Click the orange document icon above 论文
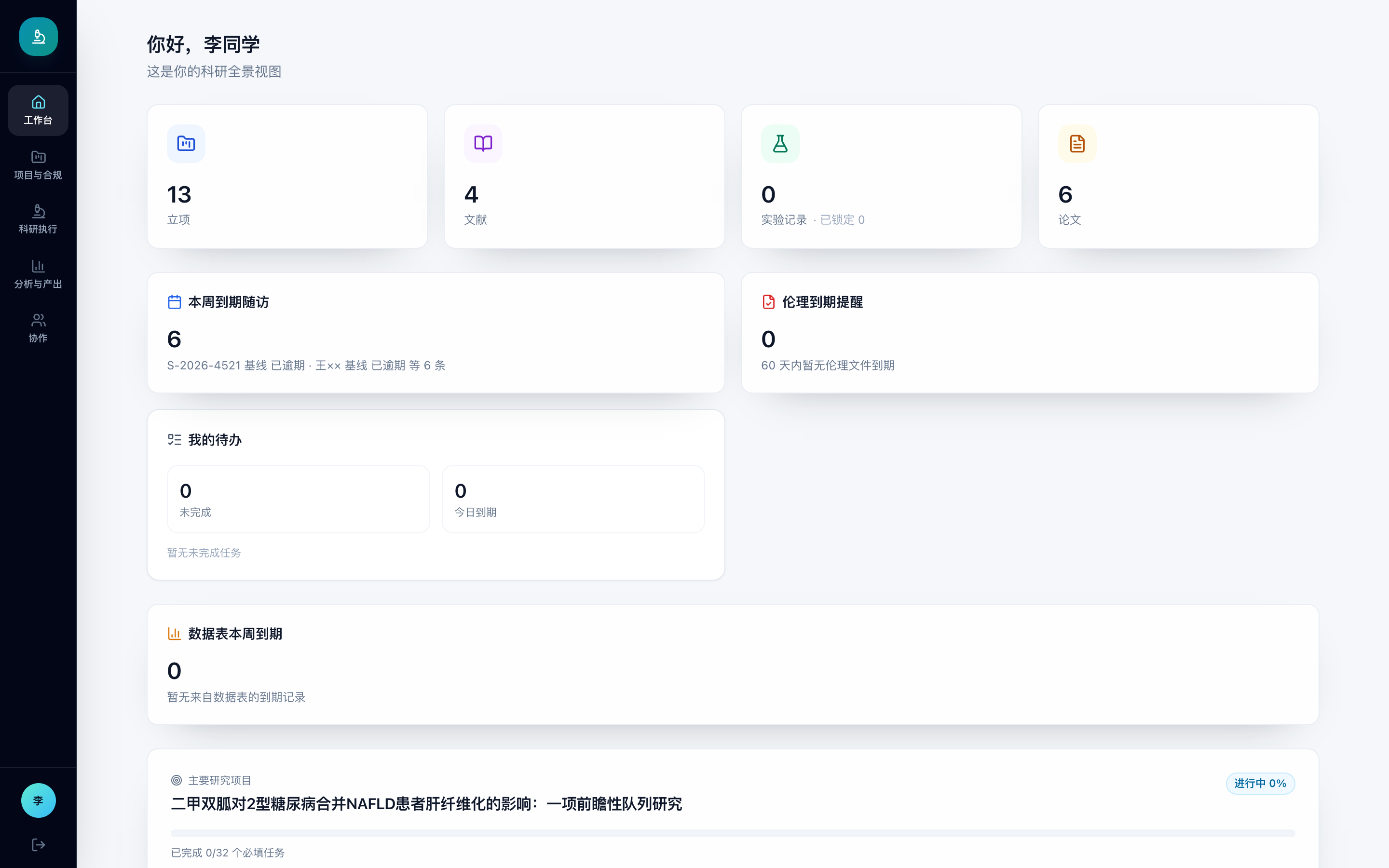Image resolution: width=1389 pixels, height=868 pixels. click(1077, 144)
